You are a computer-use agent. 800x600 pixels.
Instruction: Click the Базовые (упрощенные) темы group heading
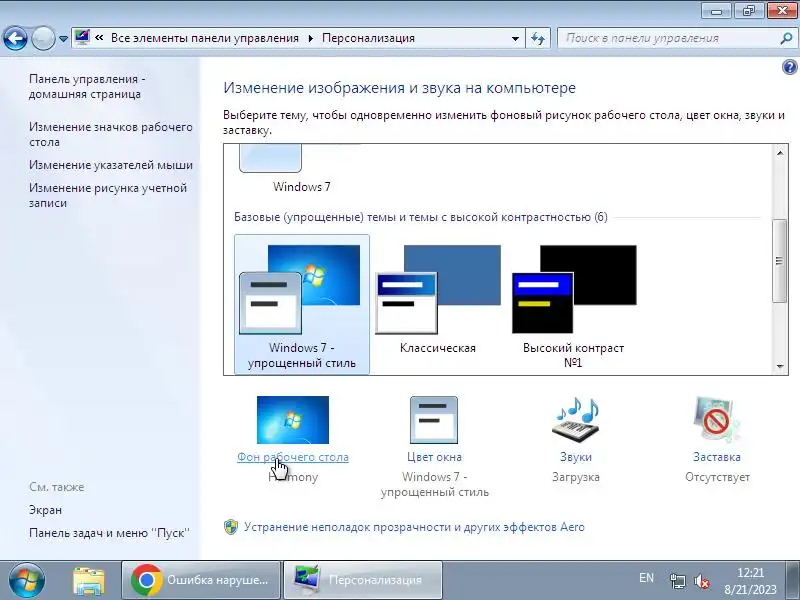(420, 217)
